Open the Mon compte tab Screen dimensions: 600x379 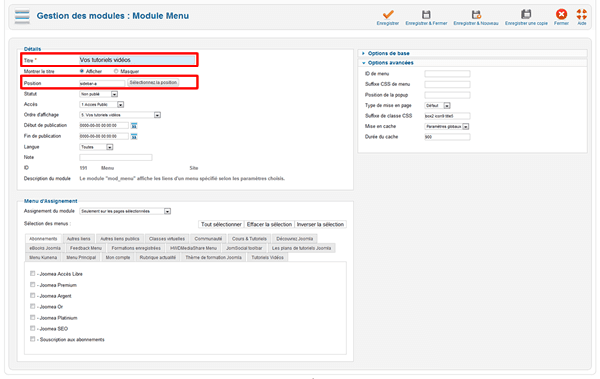118,257
